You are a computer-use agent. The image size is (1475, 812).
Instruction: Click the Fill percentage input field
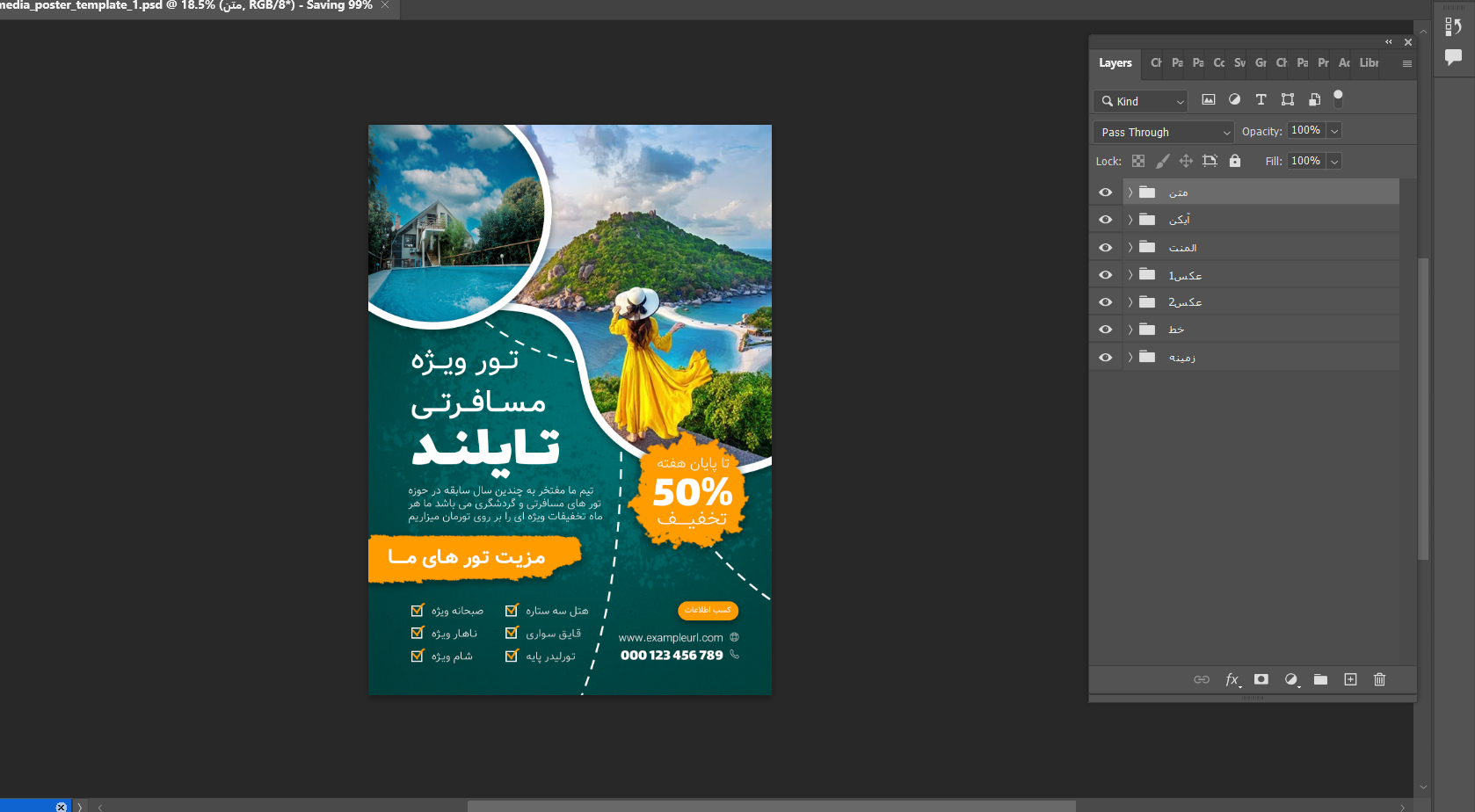pyautogui.click(x=1305, y=161)
